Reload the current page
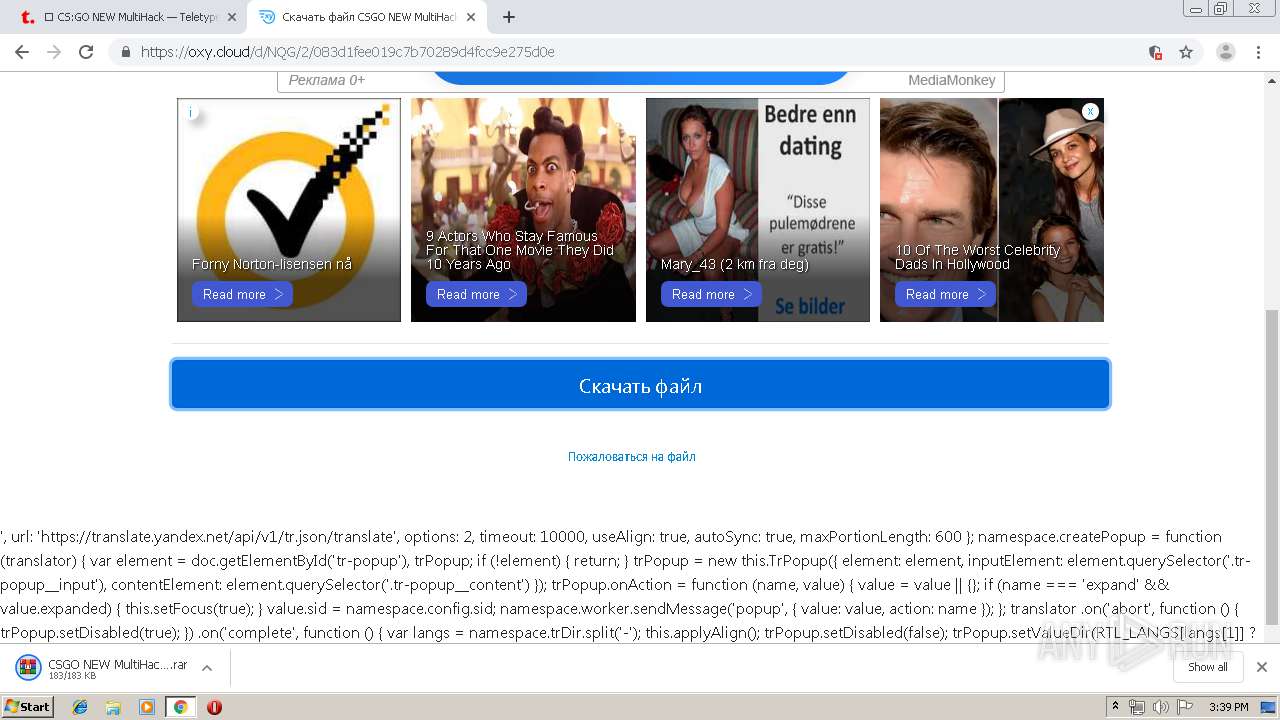This screenshot has height=720, width=1280. [86, 52]
